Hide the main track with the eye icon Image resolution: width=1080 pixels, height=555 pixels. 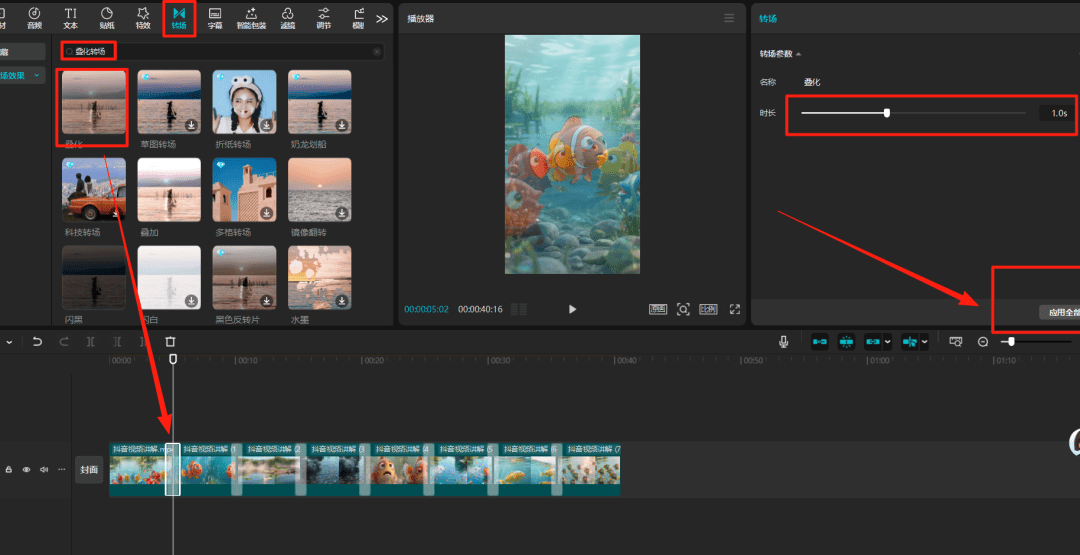click(26, 470)
